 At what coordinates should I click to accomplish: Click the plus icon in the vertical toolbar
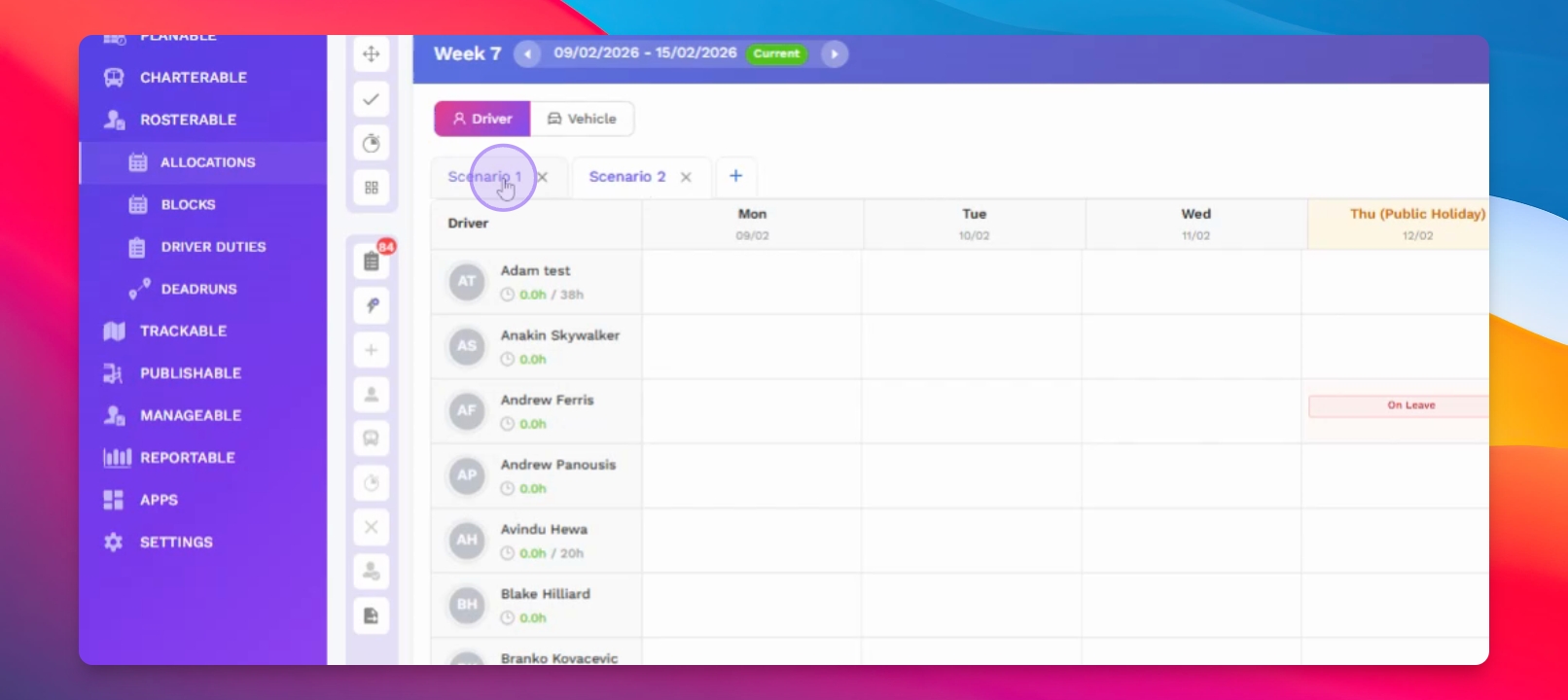coord(372,350)
